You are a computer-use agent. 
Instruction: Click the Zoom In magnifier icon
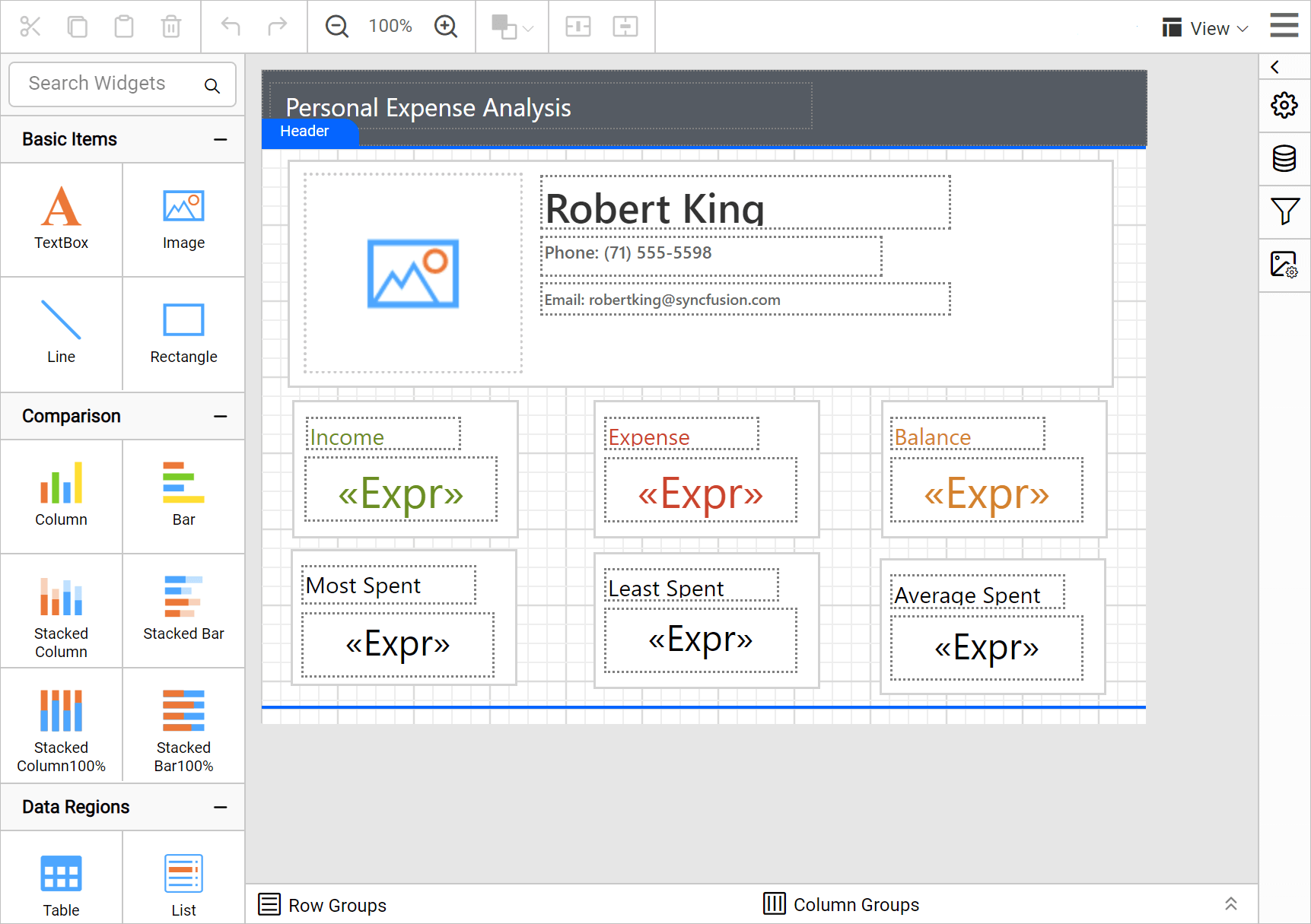coord(446,27)
